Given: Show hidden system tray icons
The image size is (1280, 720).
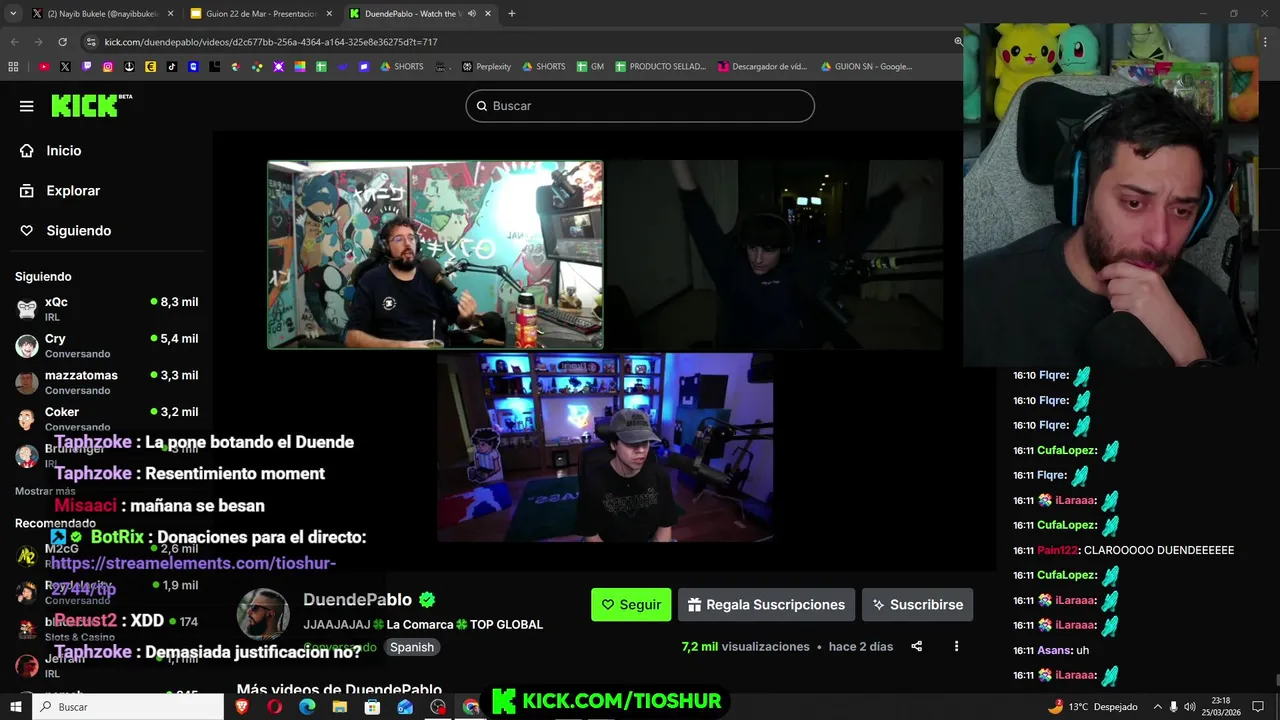Looking at the screenshot, I should click(x=1157, y=707).
